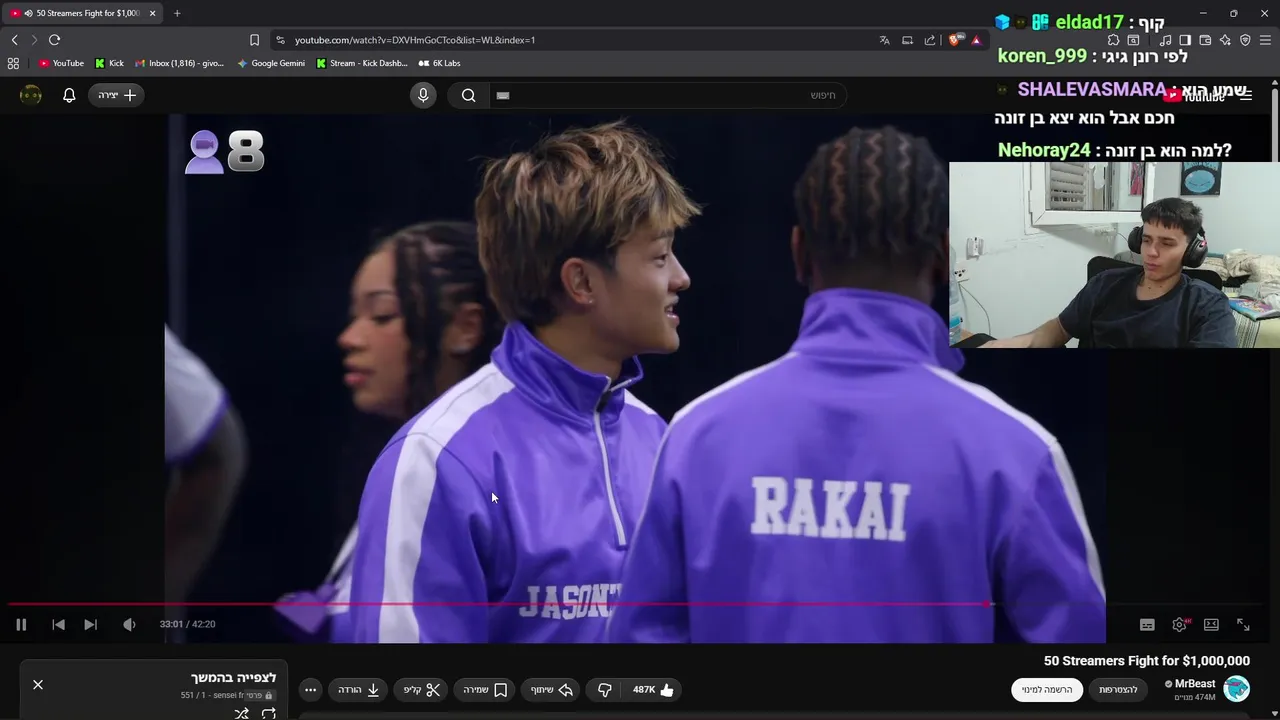Open the MrBeast channel name link
Screen dimensions: 1280x720
[x=1195, y=684]
